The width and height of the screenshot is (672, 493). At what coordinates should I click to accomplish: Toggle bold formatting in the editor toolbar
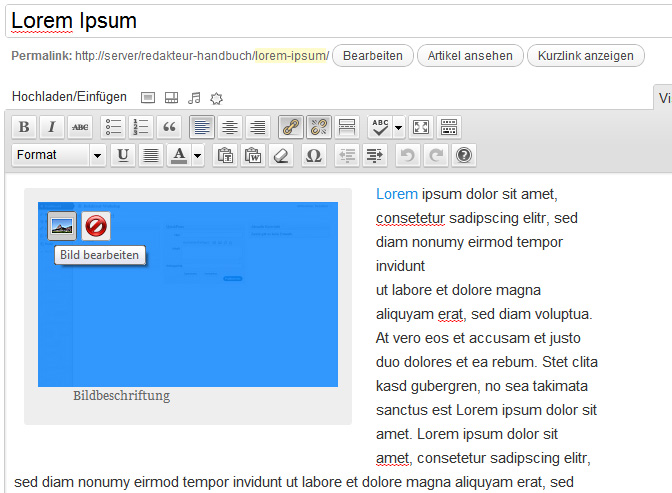click(24, 127)
